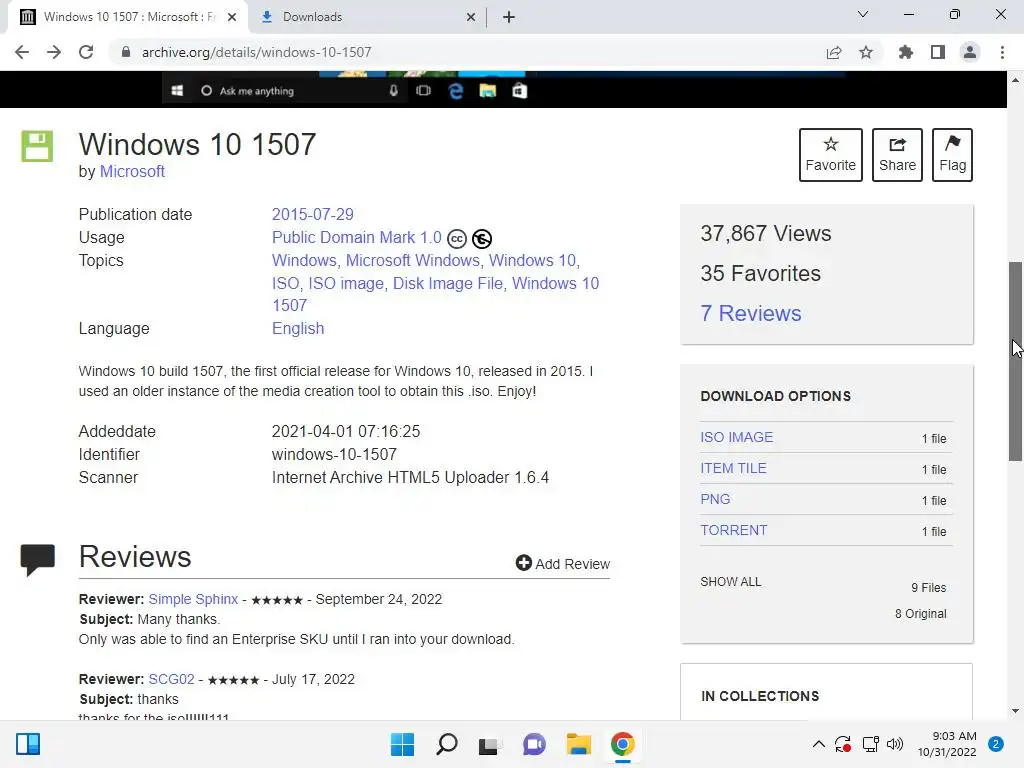Click the Reviews speech bubble icon
The width and height of the screenshot is (1024, 768).
pos(38,560)
